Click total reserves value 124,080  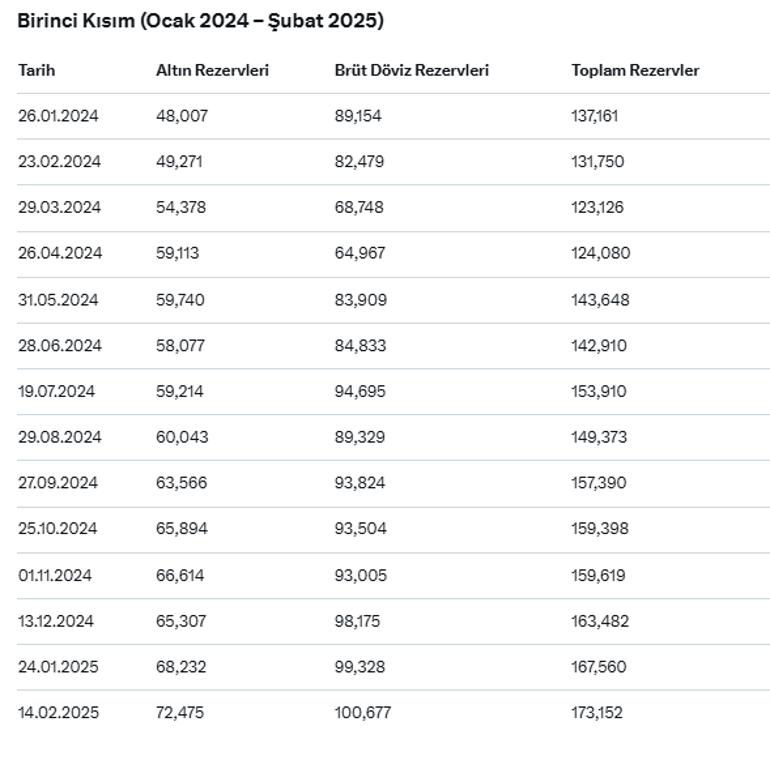[600, 254]
